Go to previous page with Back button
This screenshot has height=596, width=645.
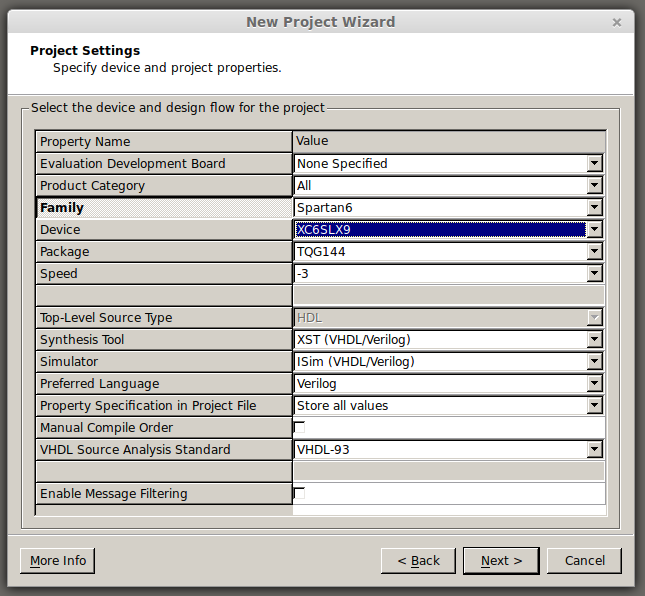pyautogui.click(x=418, y=561)
